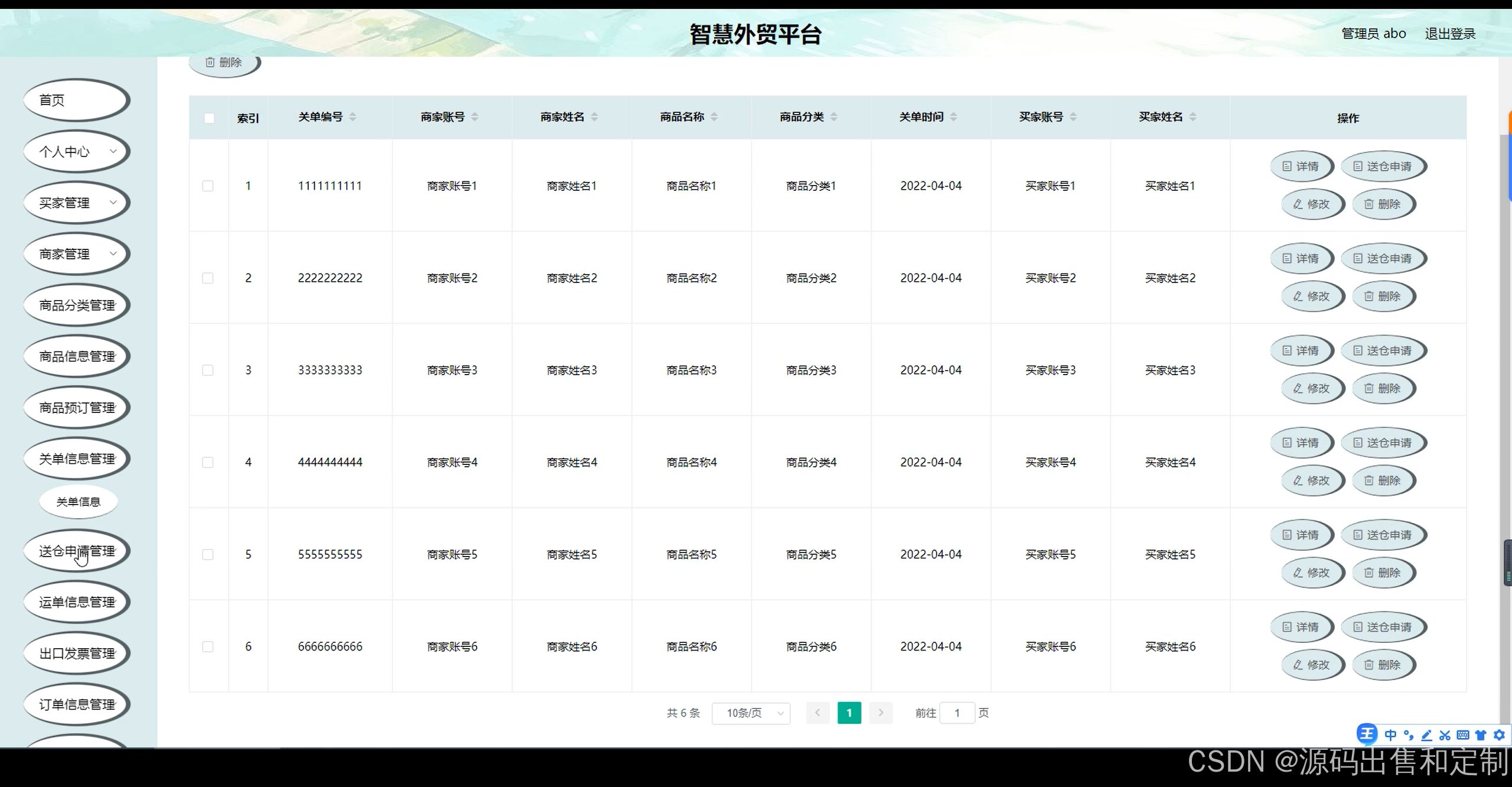The height and width of the screenshot is (787, 1512).
Task: Click 送仓申请 button for row 2
Action: (1383, 259)
